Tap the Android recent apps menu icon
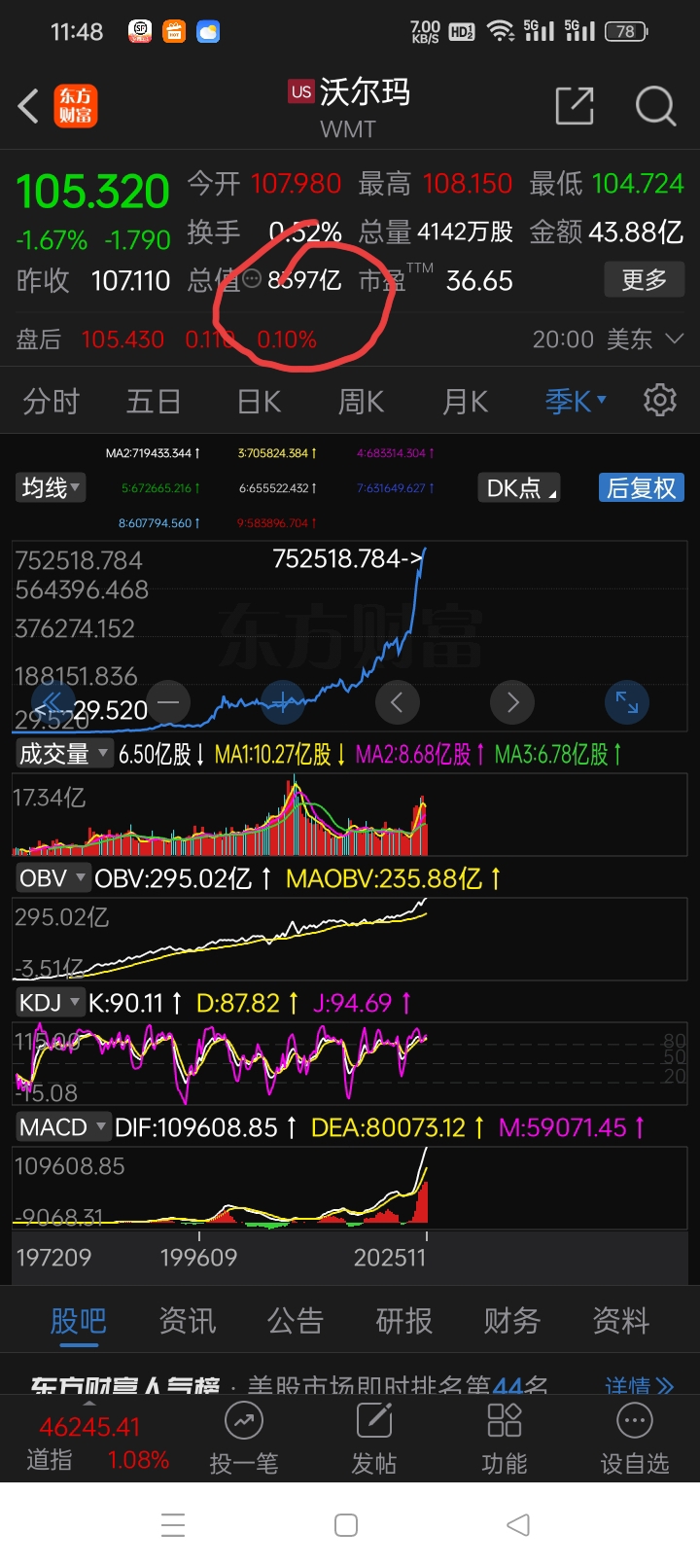The height and width of the screenshot is (1568, 700). point(173,1524)
